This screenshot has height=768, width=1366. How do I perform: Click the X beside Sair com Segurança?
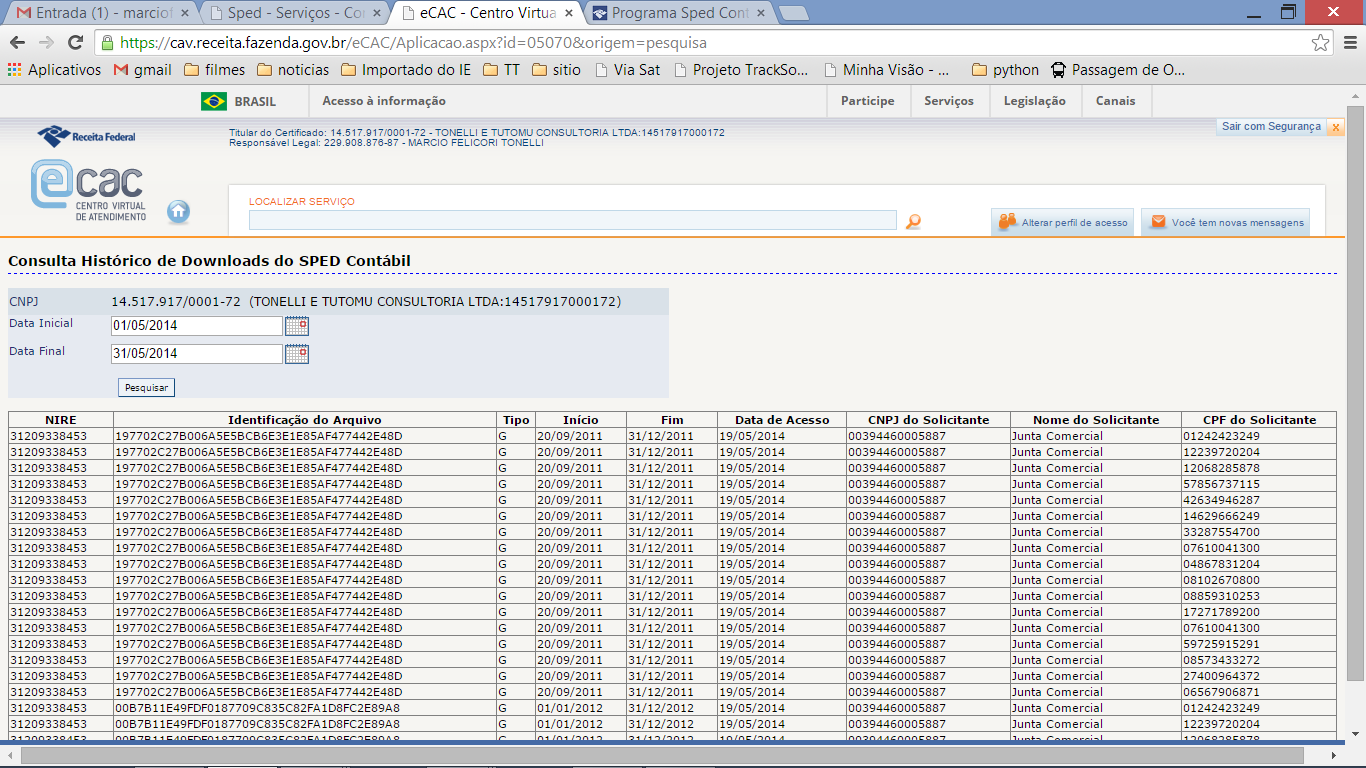[x=1335, y=128]
